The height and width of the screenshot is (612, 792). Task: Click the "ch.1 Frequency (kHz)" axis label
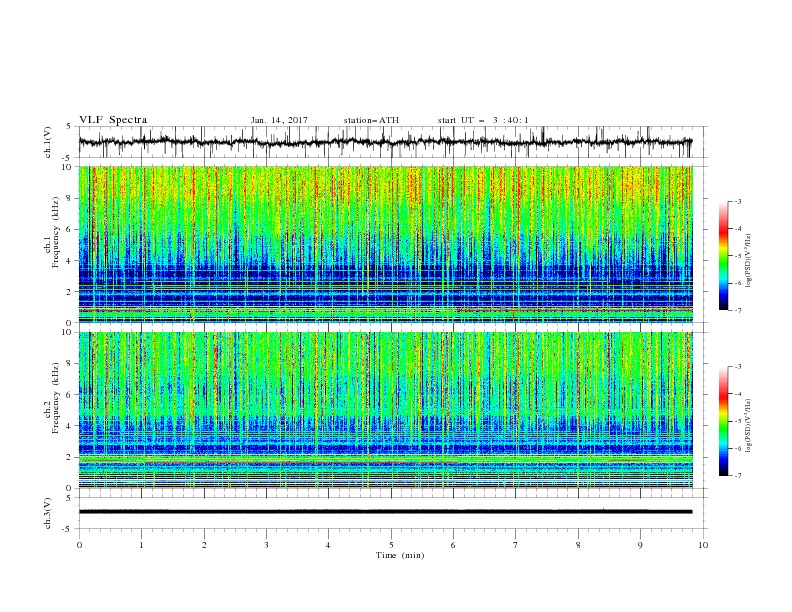coord(51,231)
